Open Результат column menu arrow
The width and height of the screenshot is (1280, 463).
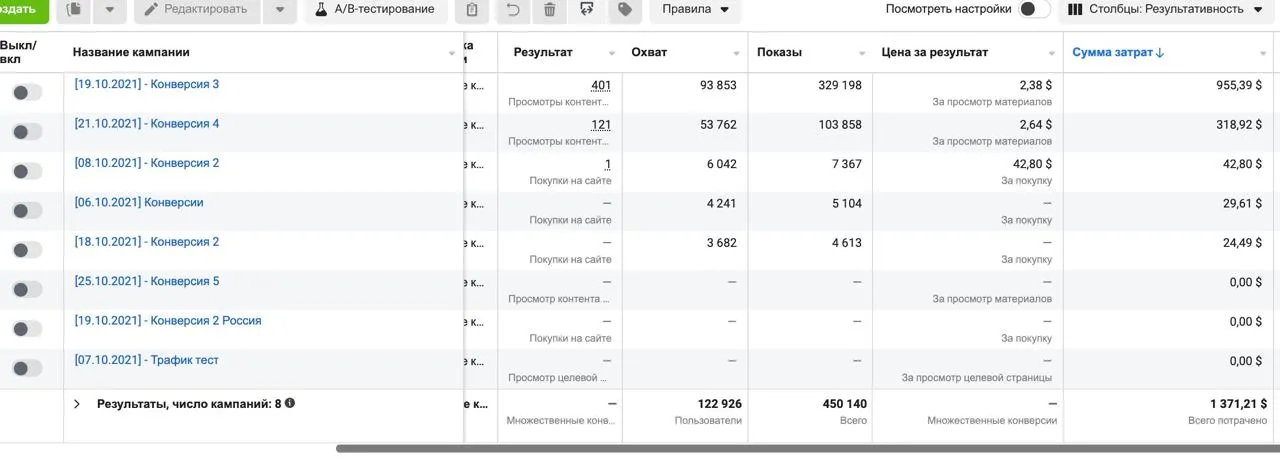[612, 54]
